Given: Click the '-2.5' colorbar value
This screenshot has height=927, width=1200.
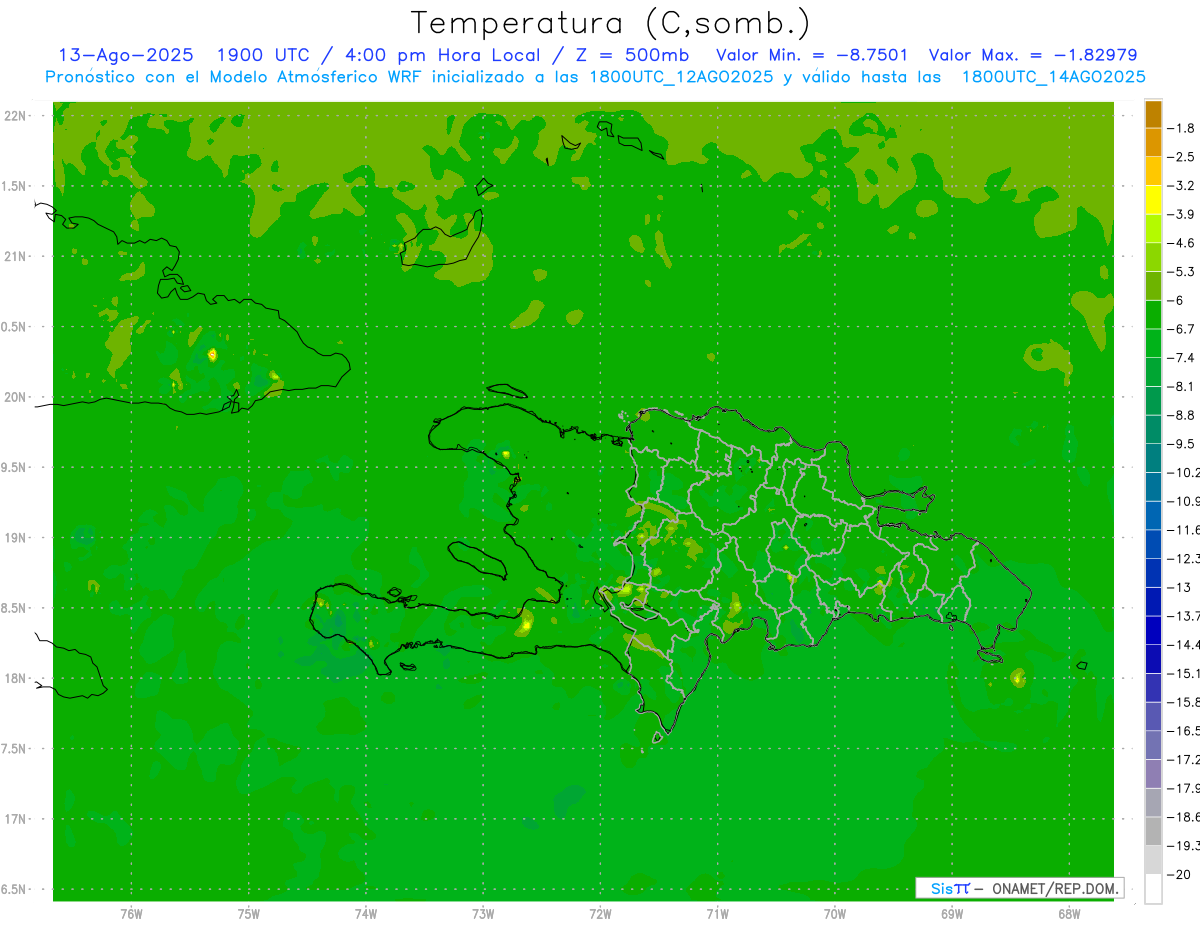Looking at the screenshot, I should [1180, 157].
